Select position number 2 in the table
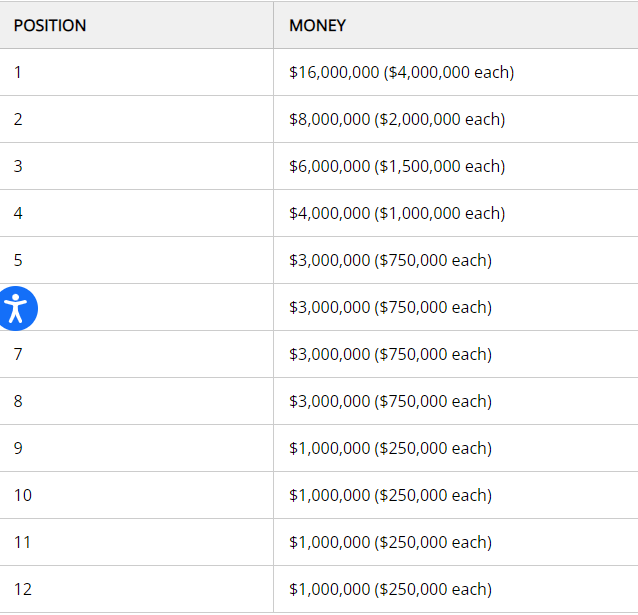638x615 pixels. point(18,120)
